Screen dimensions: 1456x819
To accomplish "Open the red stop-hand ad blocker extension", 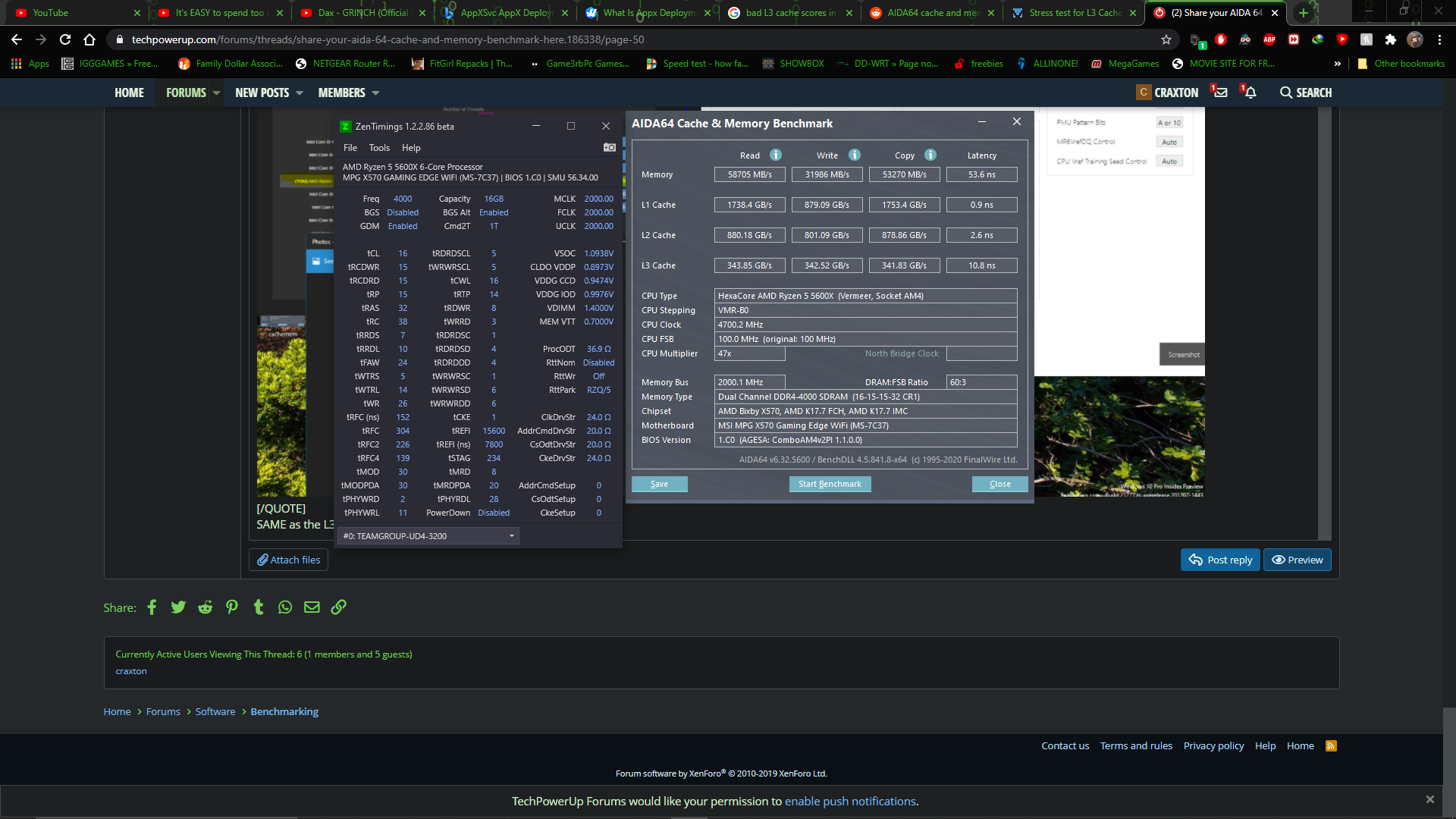I will pyautogui.click(x=1221, y=39).
